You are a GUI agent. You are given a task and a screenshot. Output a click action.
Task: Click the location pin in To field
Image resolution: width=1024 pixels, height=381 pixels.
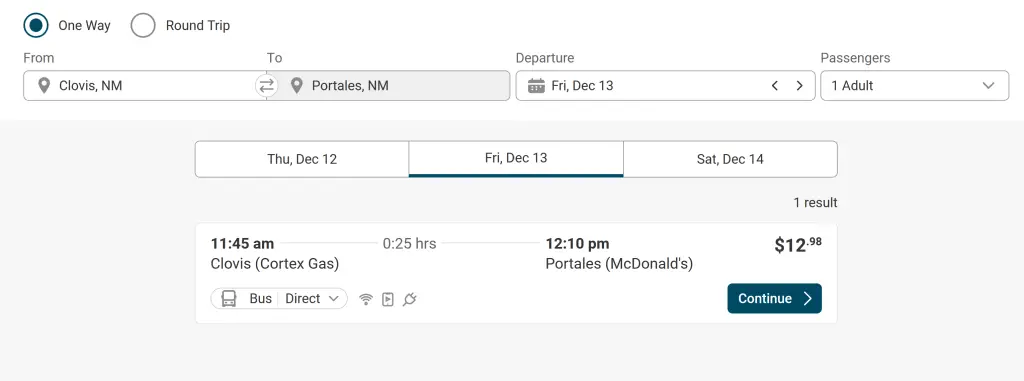point(296,86)
